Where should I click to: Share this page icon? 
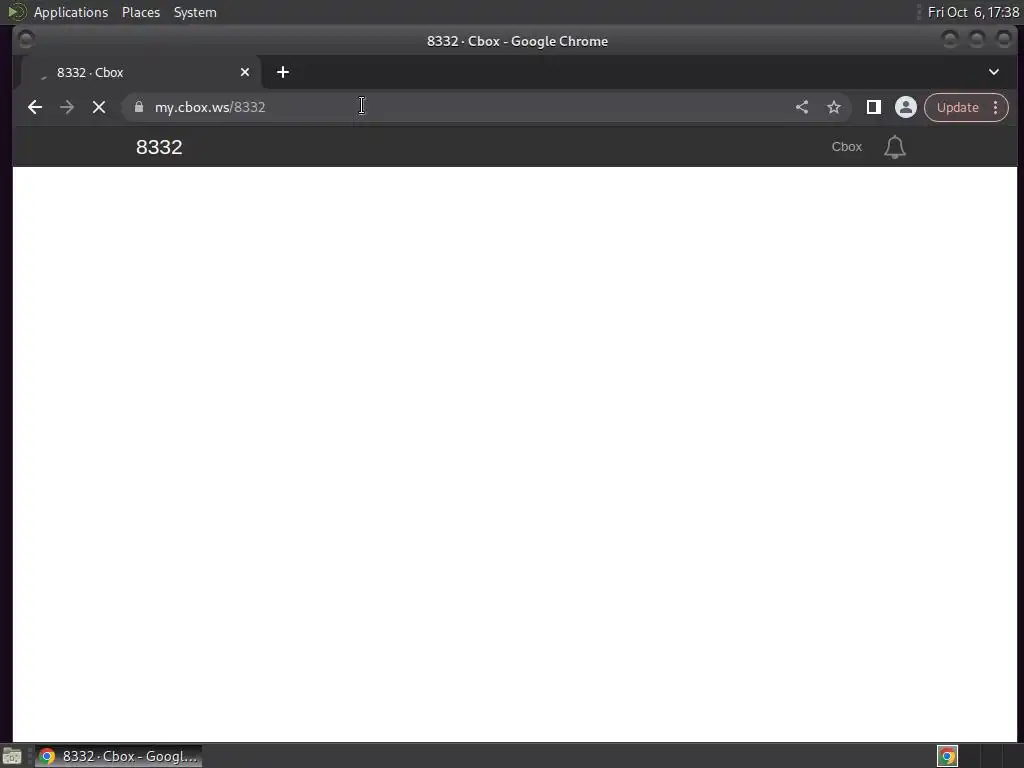coord(802,107)
